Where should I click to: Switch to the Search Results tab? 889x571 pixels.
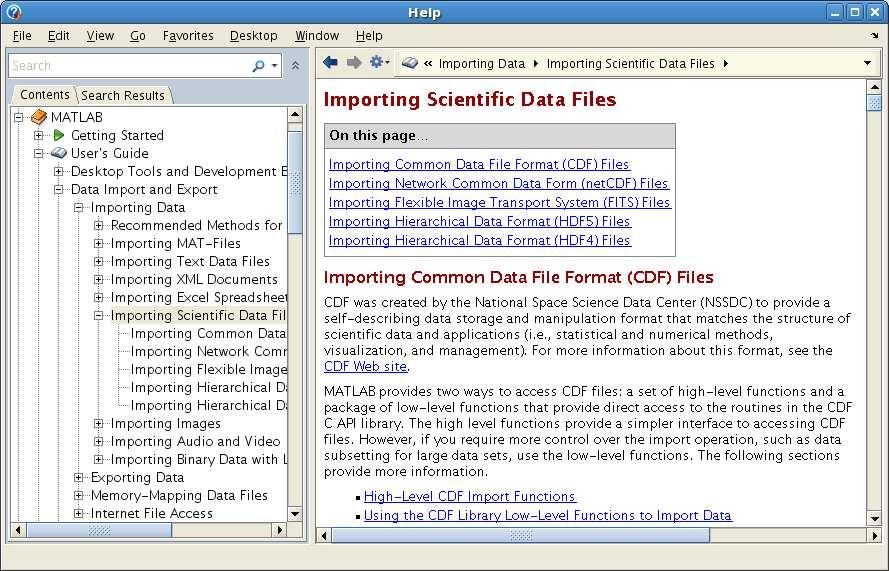123,95
